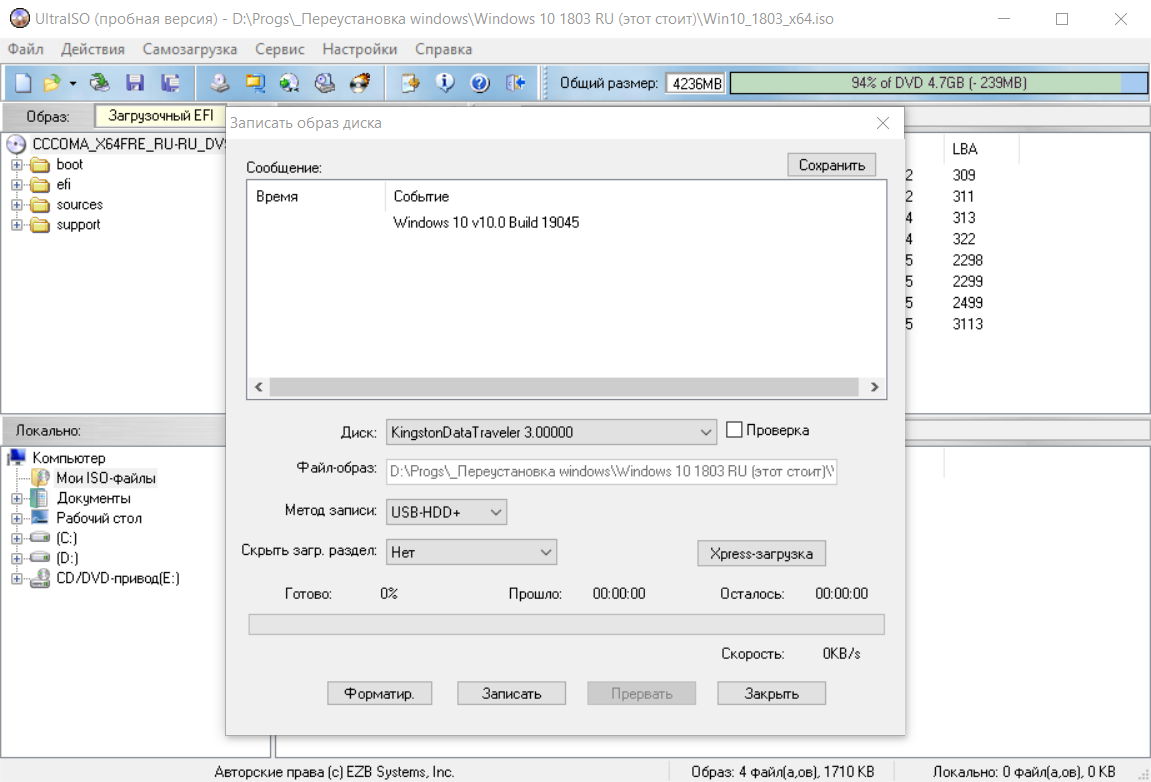Open the Справка menu

point(443,49)
